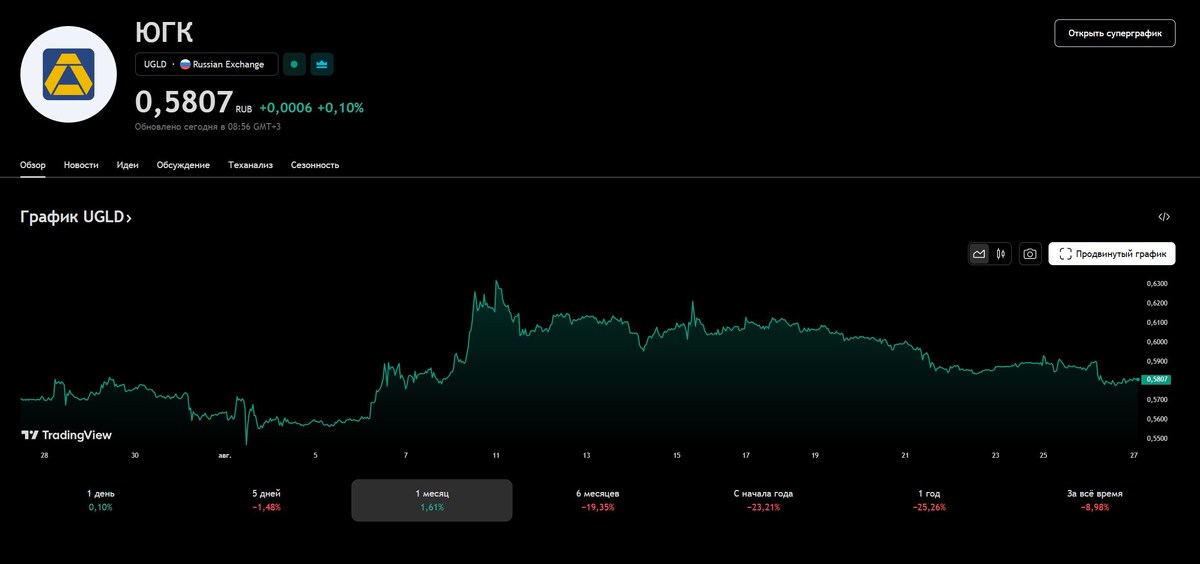
Task: Open the Обсуждение tab
Action: (x=183, y=165)
